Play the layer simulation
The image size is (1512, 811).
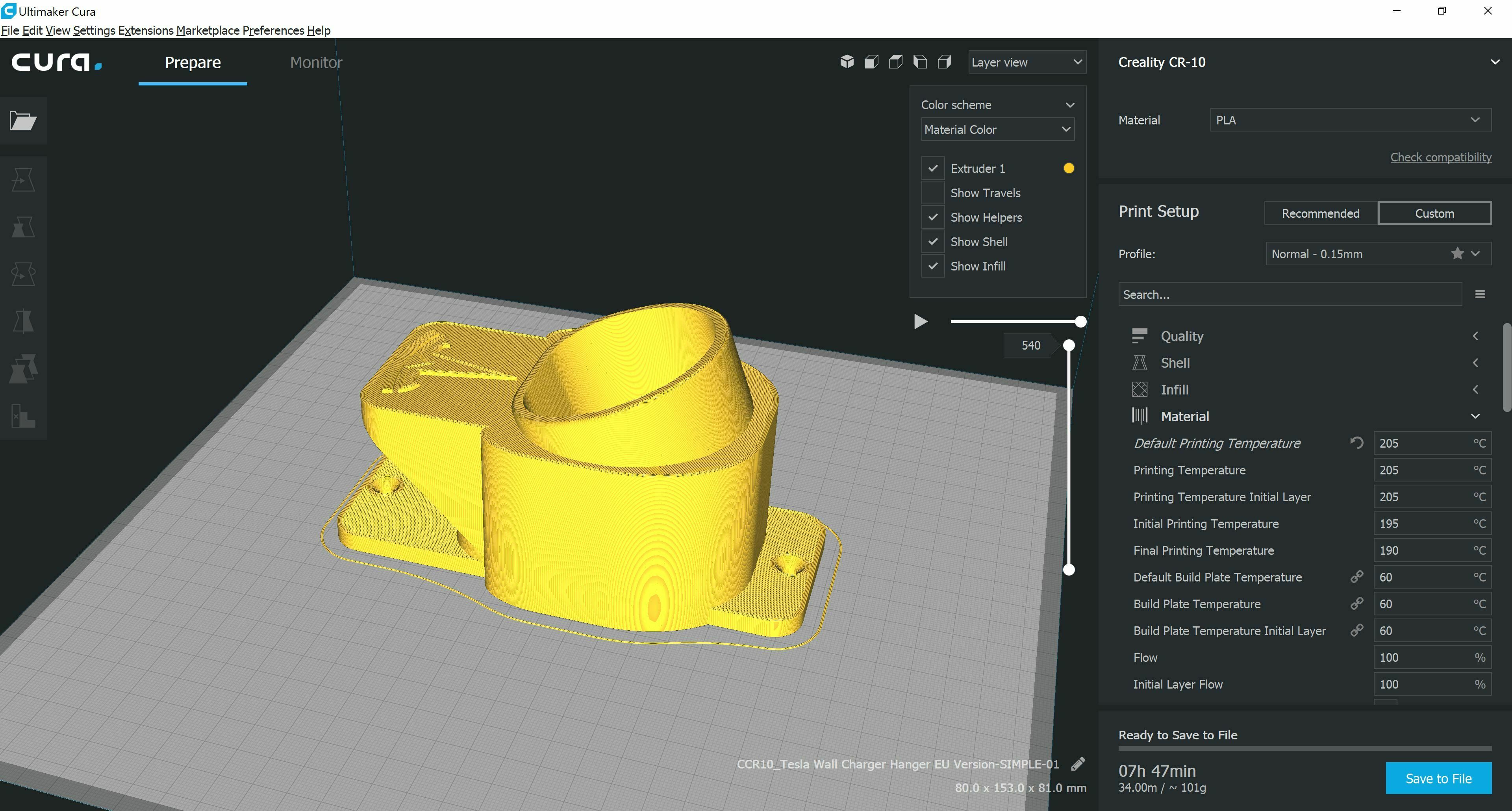pyautogui.click(x=920, y=322)
